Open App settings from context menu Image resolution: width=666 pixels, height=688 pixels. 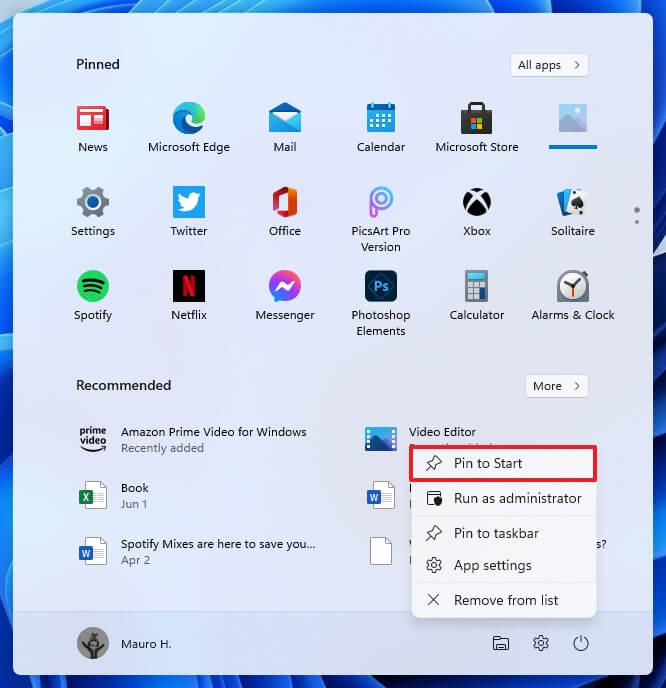click(503, 565)
